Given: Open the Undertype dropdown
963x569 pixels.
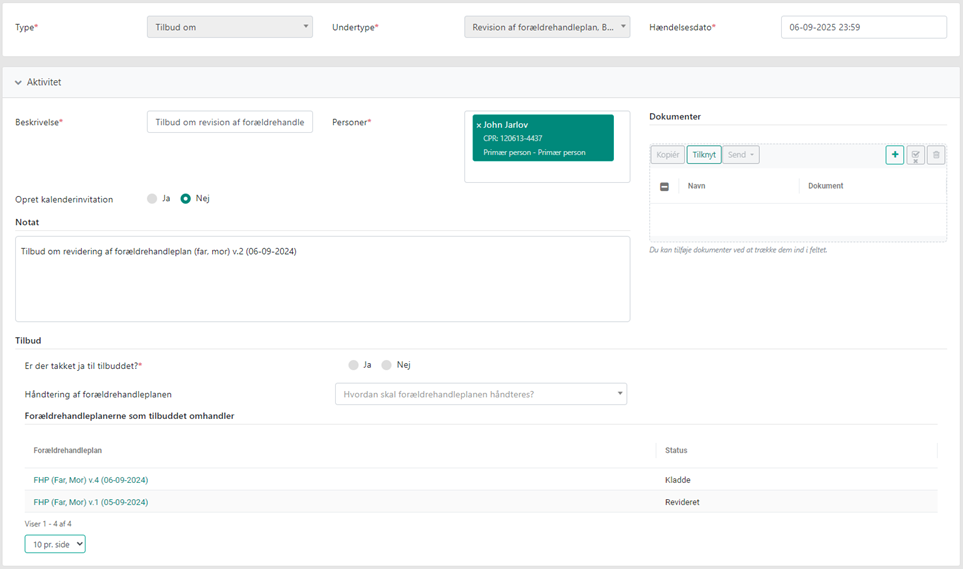Looking at the screenshot, I should tap(547, 27).
